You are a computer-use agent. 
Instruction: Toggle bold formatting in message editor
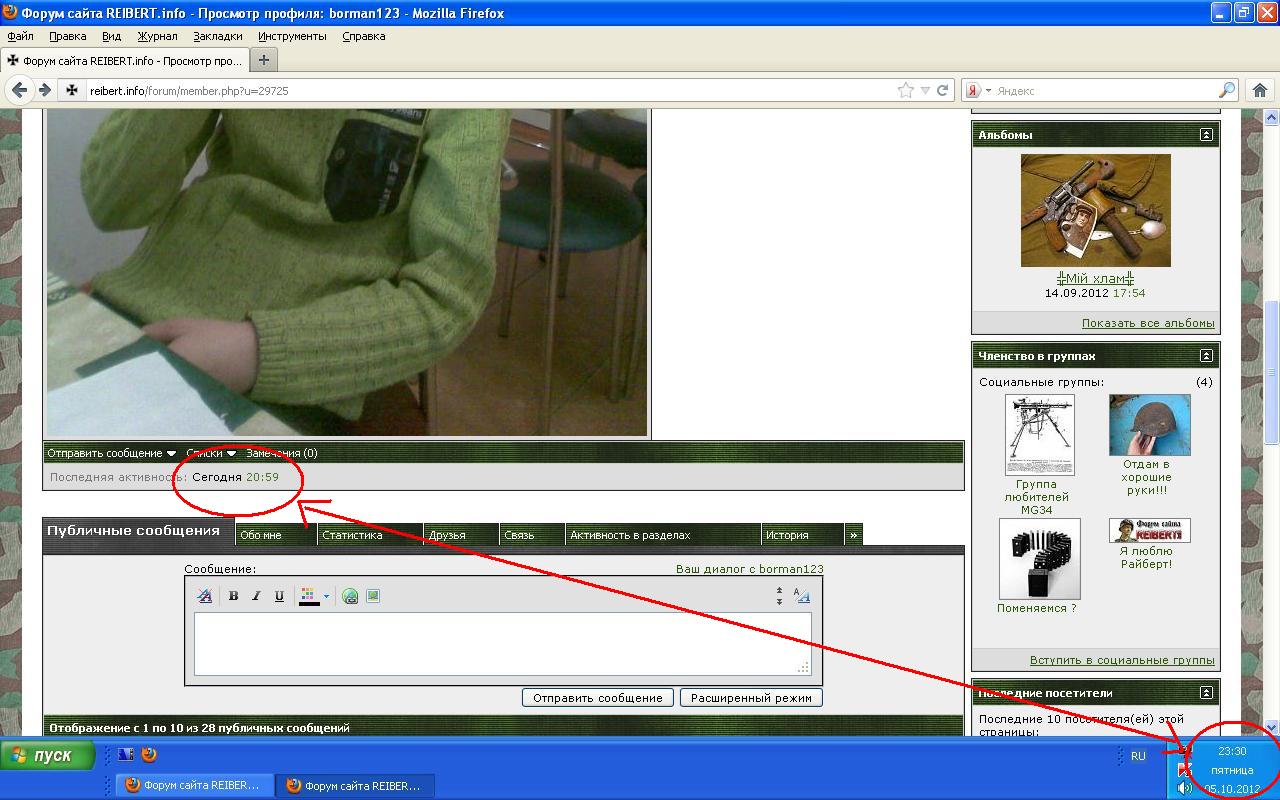(233, 596)
